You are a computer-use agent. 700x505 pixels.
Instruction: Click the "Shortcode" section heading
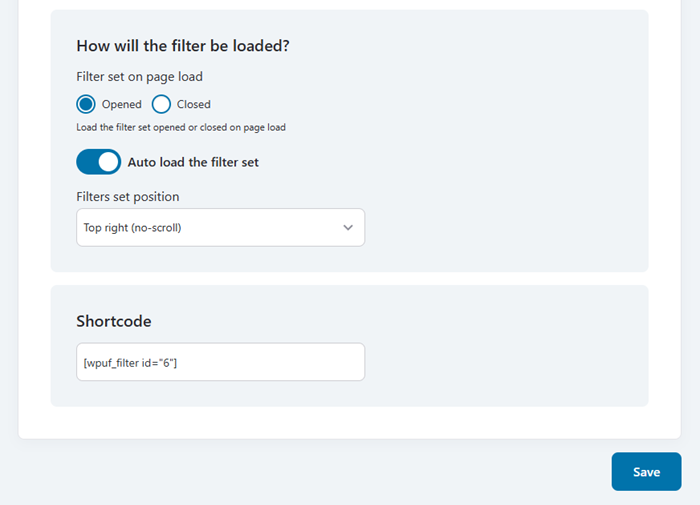114,321
